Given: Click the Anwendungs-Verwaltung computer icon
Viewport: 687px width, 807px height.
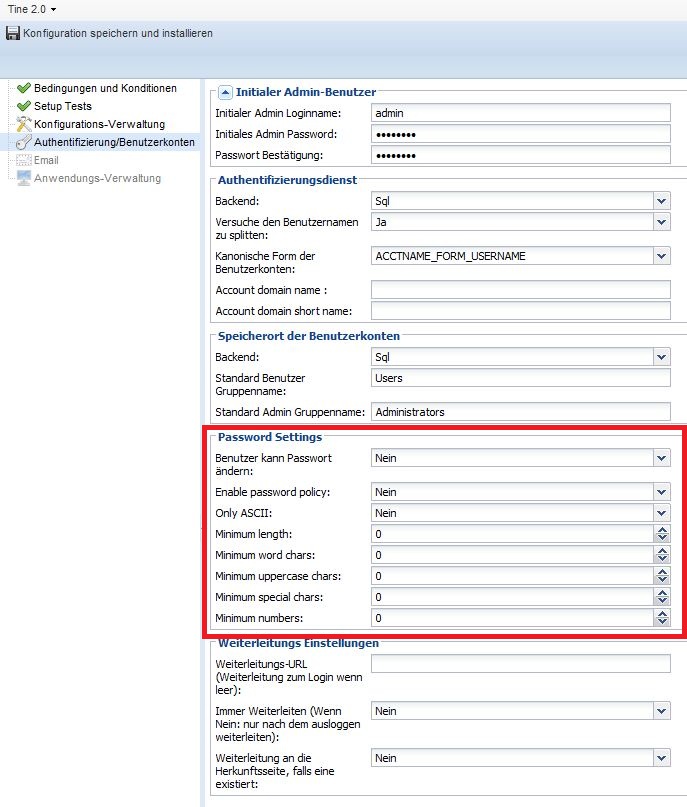Looking at the screenshot, I should [25, 178].
